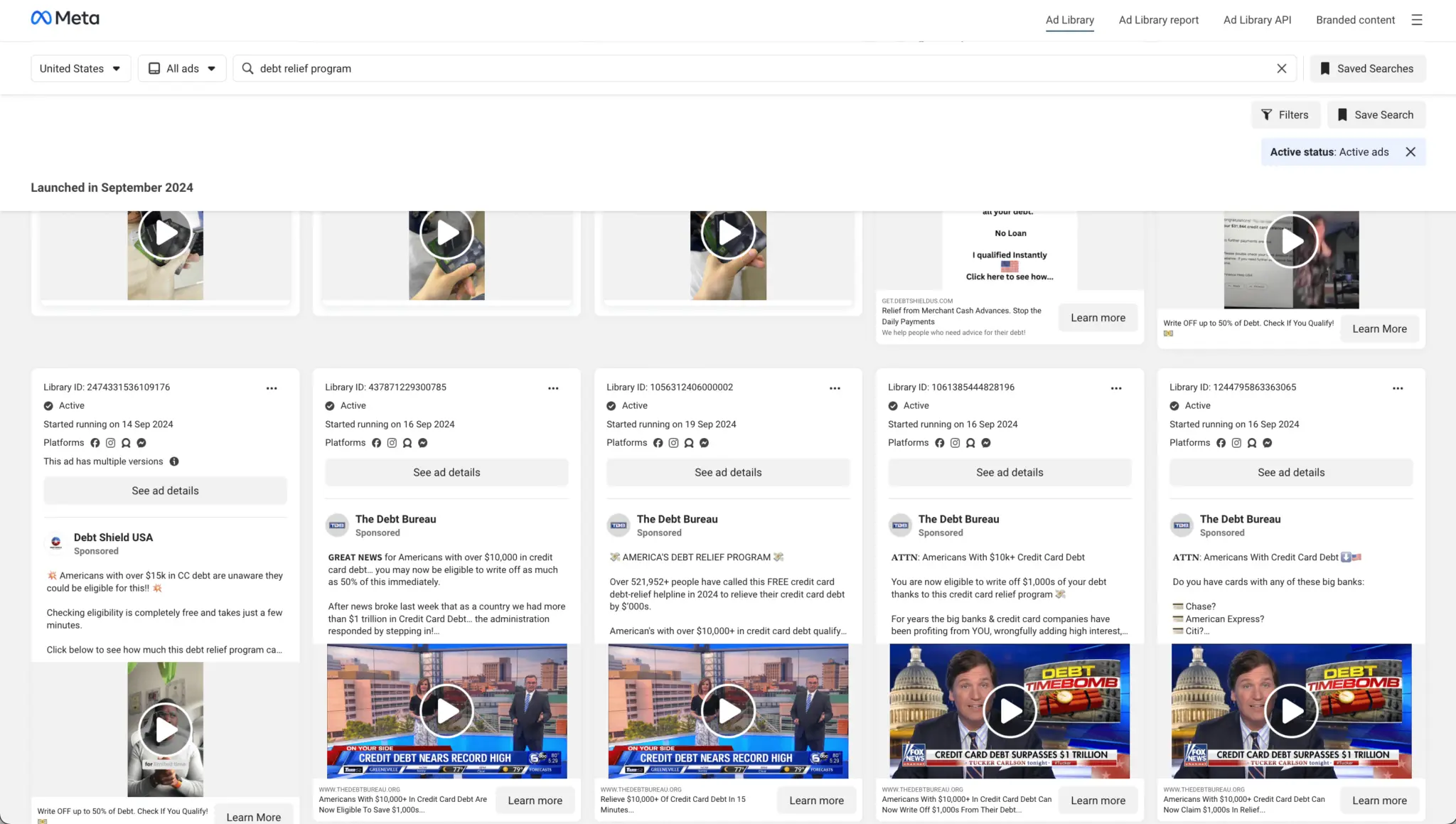Play the Tucker Carlson Debt Timebomb video in ad 1061385444828196

[x=1010, y=710]
